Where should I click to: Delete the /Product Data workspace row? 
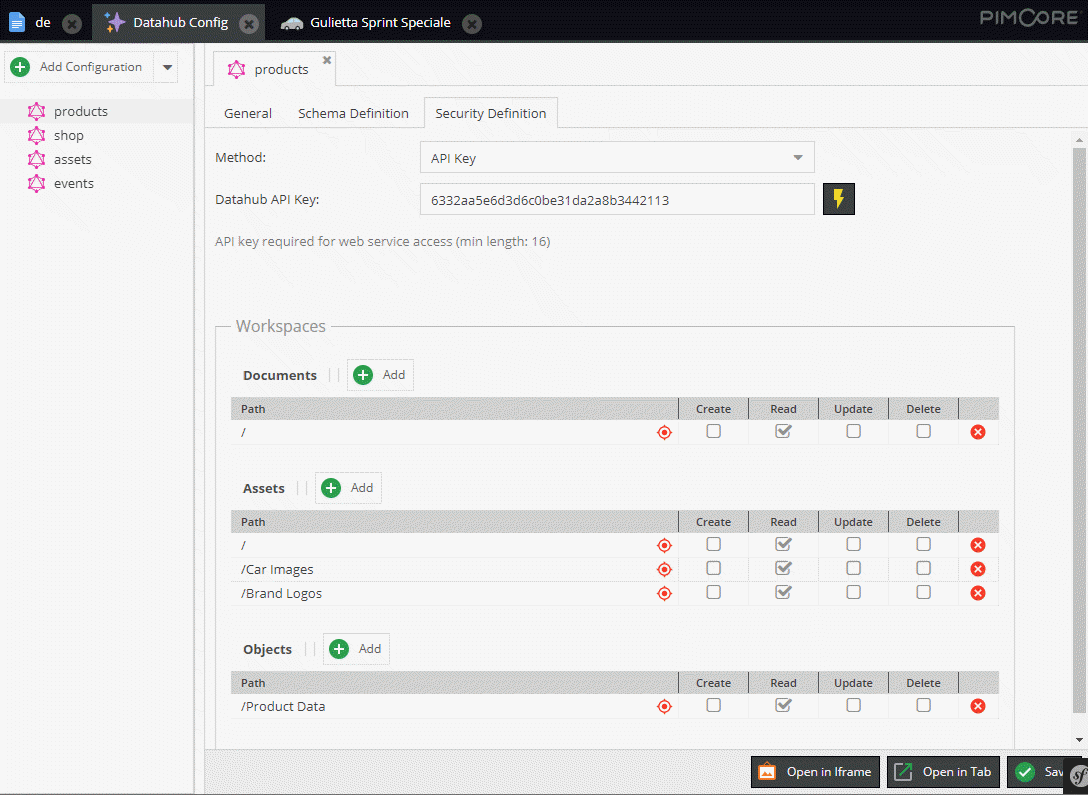pyautogui.click(x=978, y=706)
